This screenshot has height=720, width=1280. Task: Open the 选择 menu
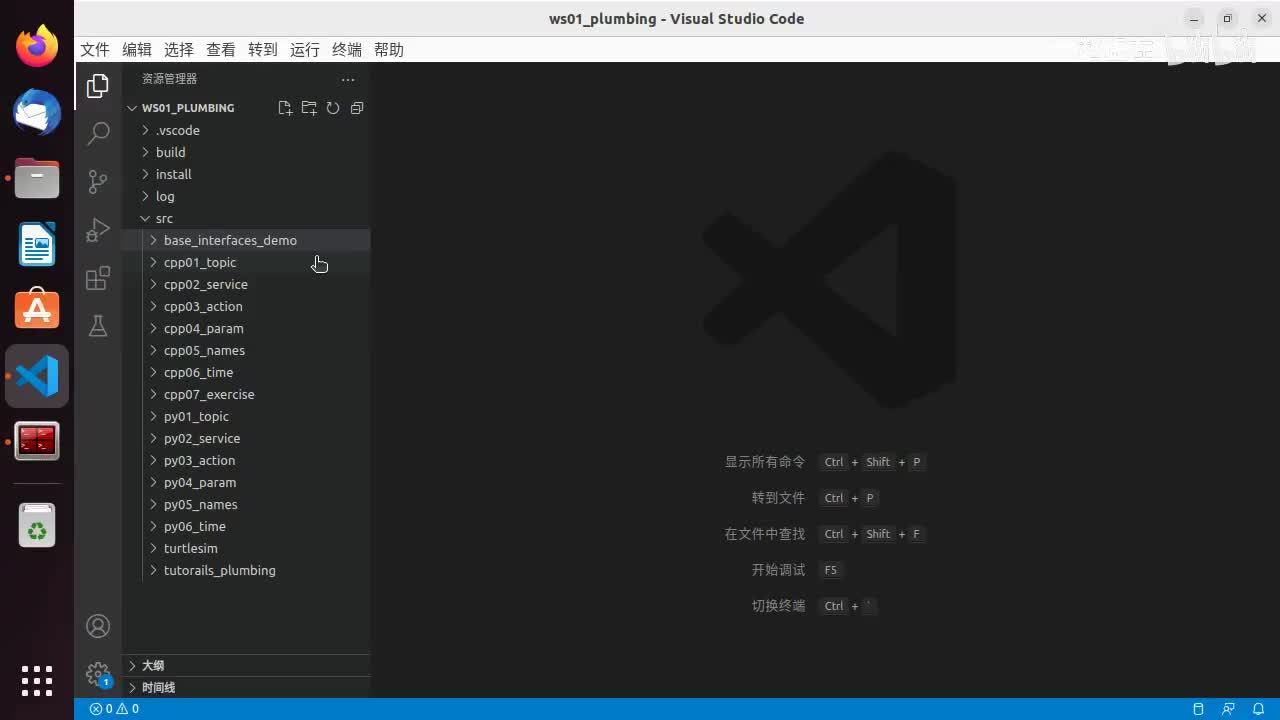click(179, 50)
